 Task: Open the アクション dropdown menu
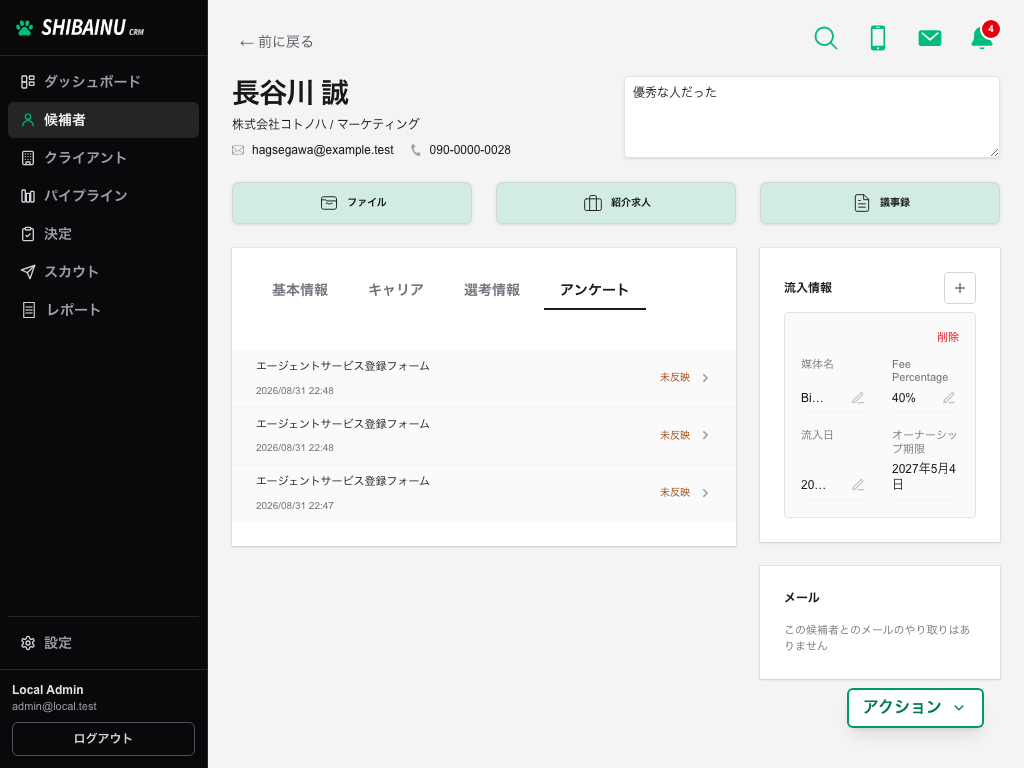(x=915, y=707)
